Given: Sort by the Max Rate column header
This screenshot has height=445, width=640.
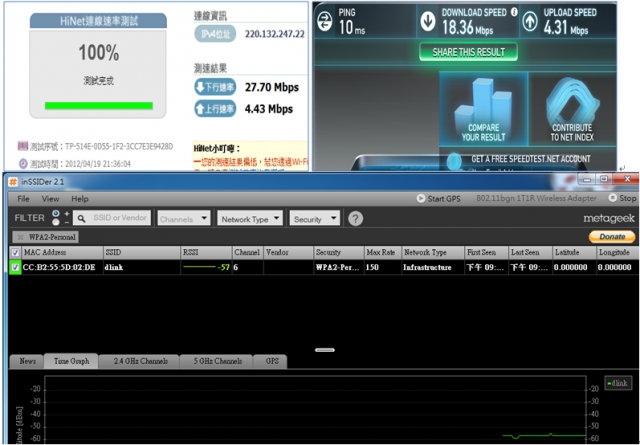Looking at the screenshot, I should pyautogui.click(x=382, y=252).
